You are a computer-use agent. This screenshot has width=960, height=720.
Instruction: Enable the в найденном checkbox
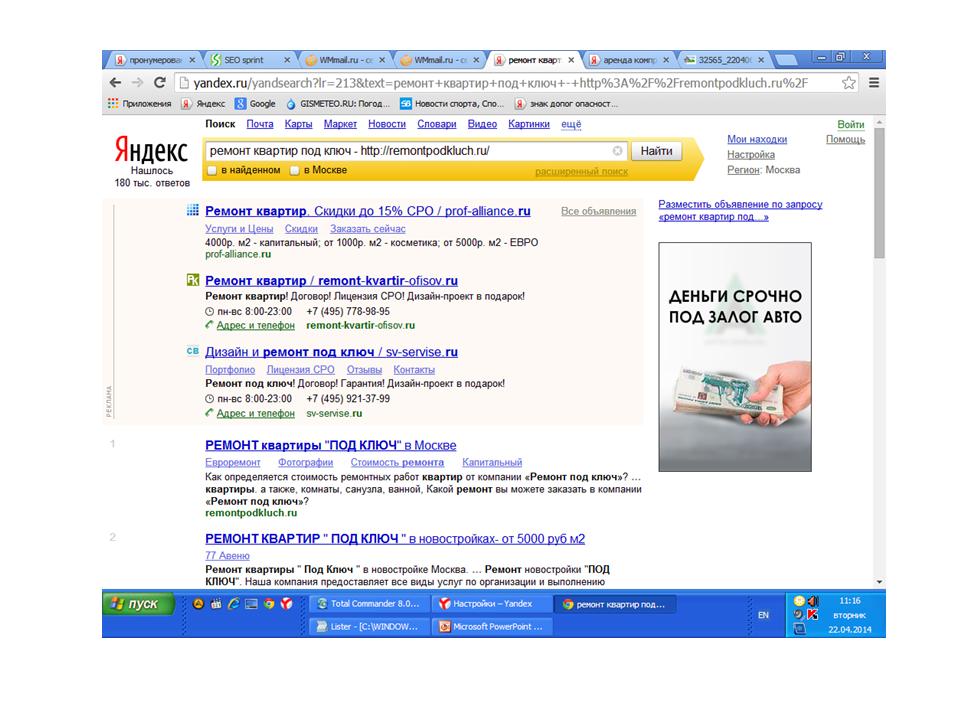[212, 170]
